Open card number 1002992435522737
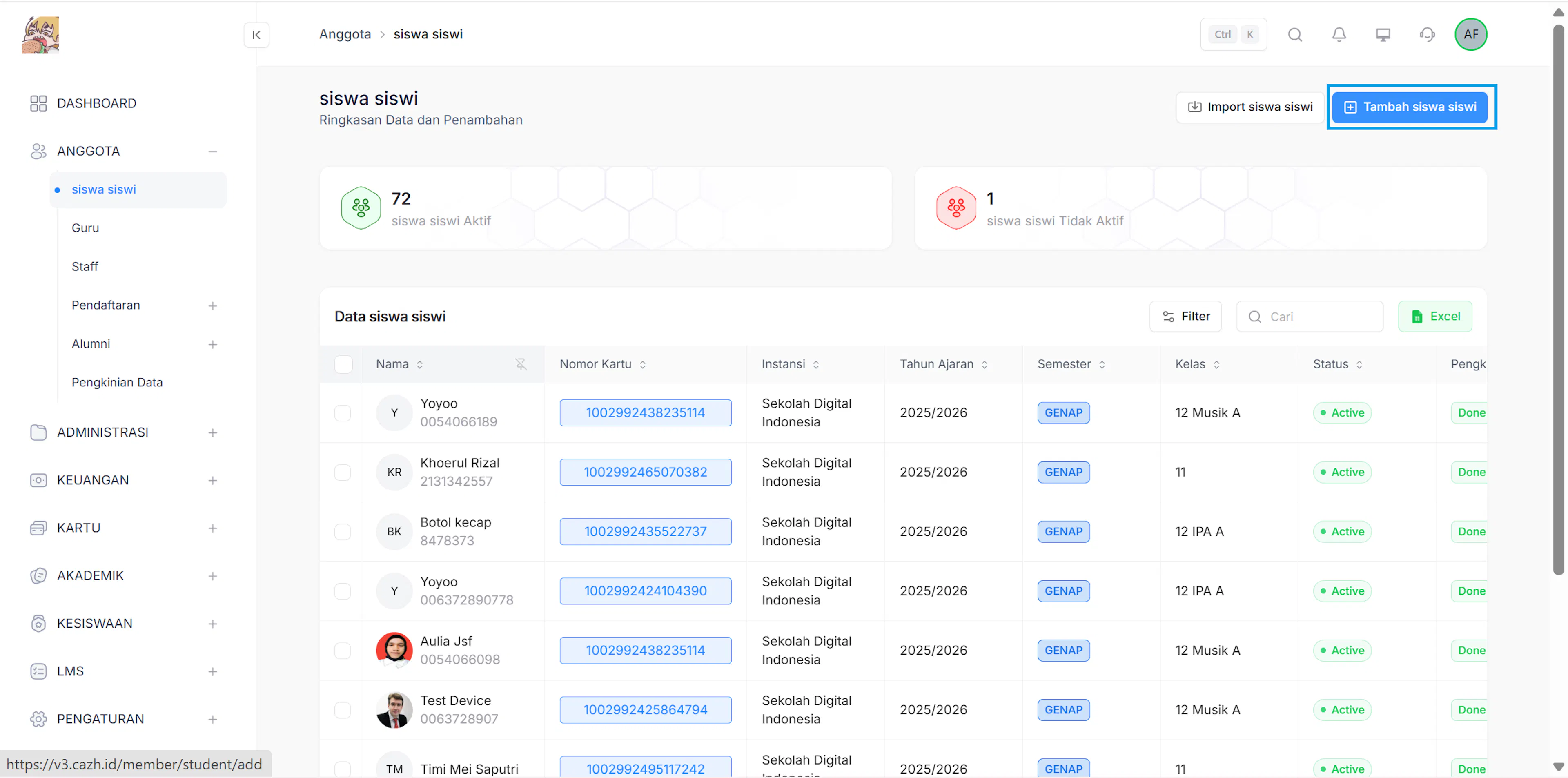 point(645,531)
